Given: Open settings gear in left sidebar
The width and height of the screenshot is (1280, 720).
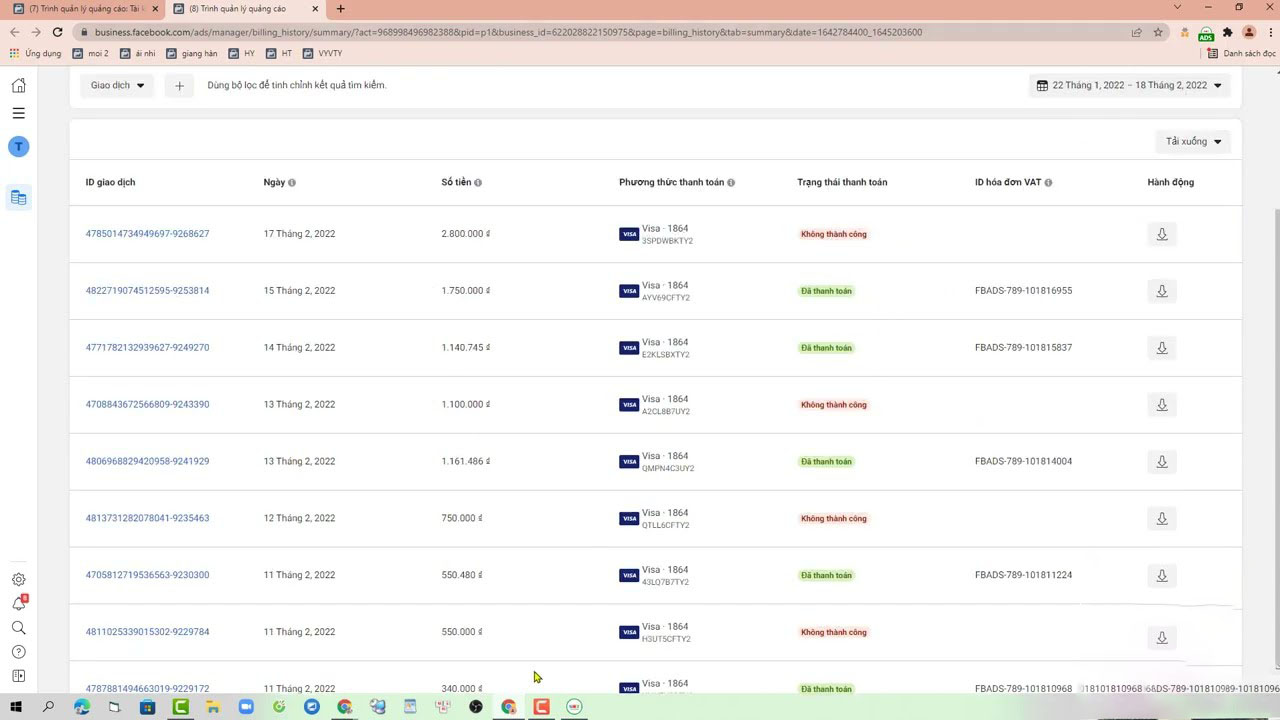Looking at the screenshot, I should tap(18, 580).
